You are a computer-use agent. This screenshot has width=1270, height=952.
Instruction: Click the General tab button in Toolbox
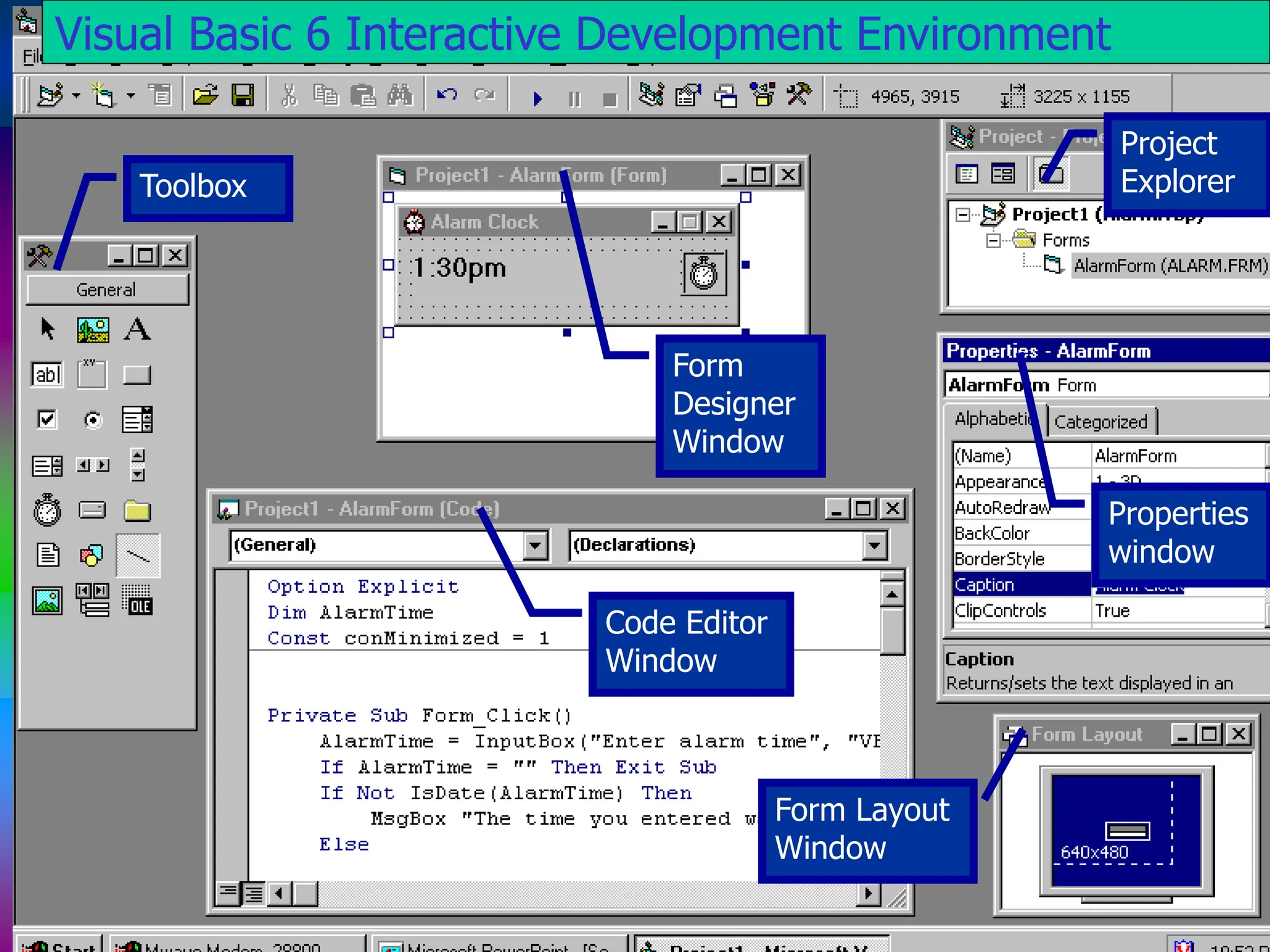107,290
